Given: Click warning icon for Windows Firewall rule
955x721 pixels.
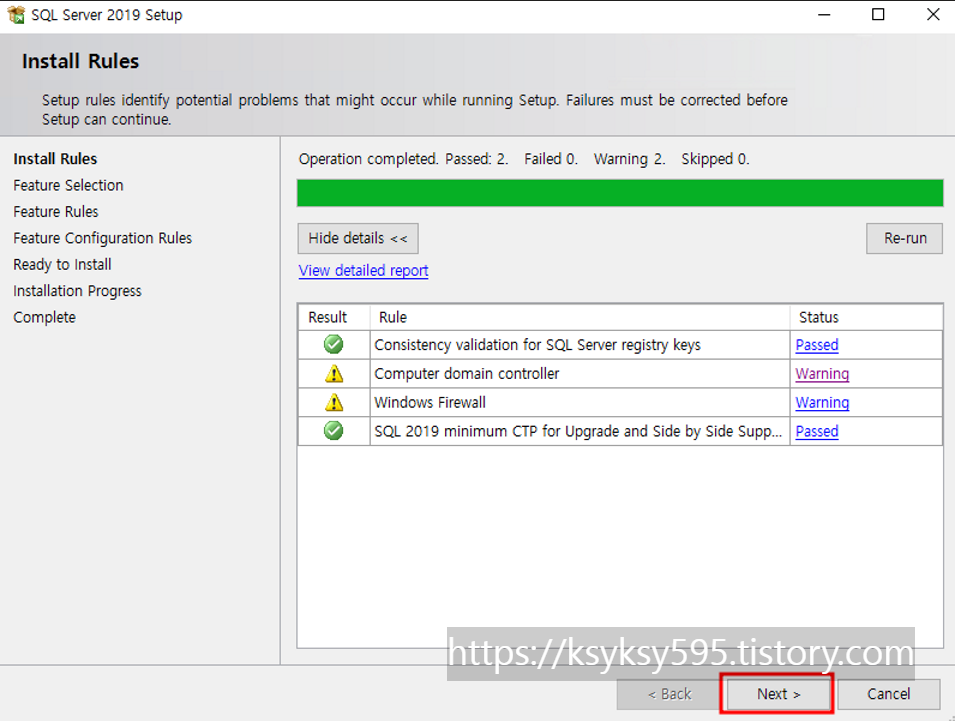Looking at the screenshot, I should pos(334,402).
